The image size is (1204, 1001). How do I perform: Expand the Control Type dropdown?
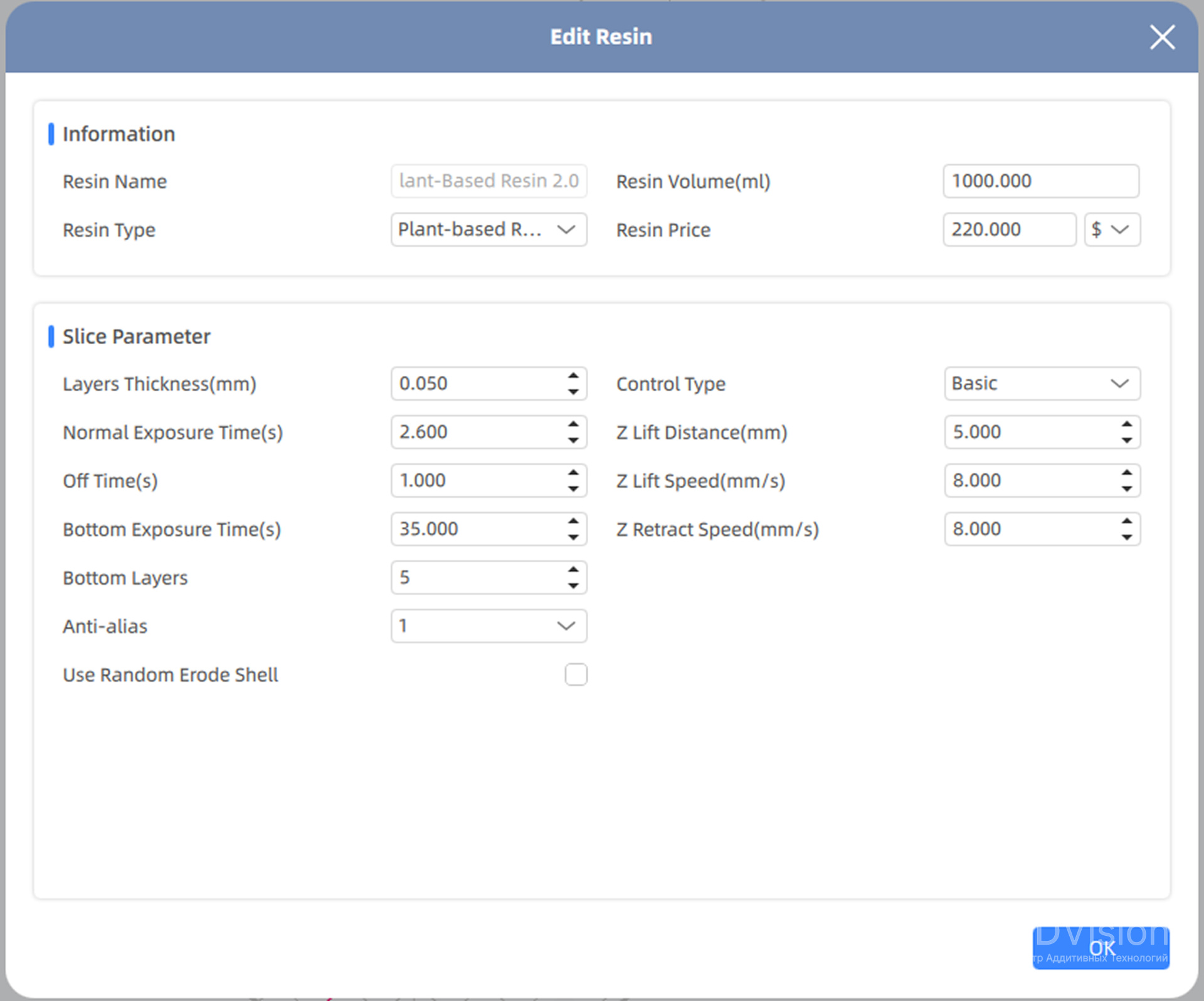click(x=1042, y=384)
